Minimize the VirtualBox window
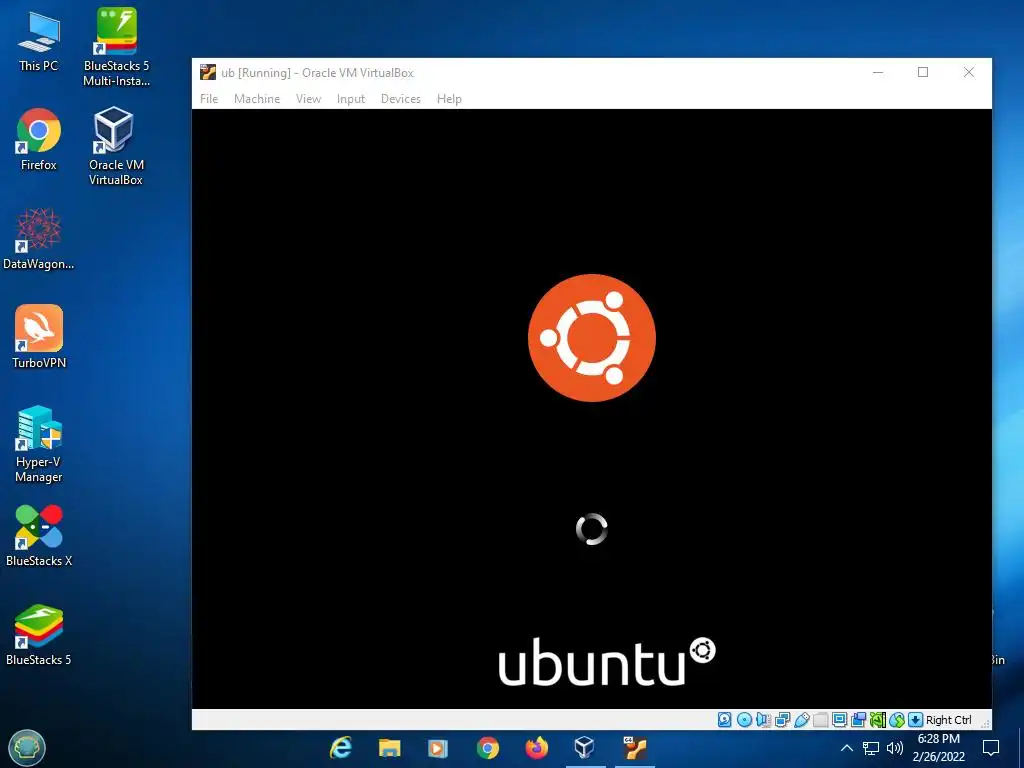The image size is (1024, 768). [878, 72]
